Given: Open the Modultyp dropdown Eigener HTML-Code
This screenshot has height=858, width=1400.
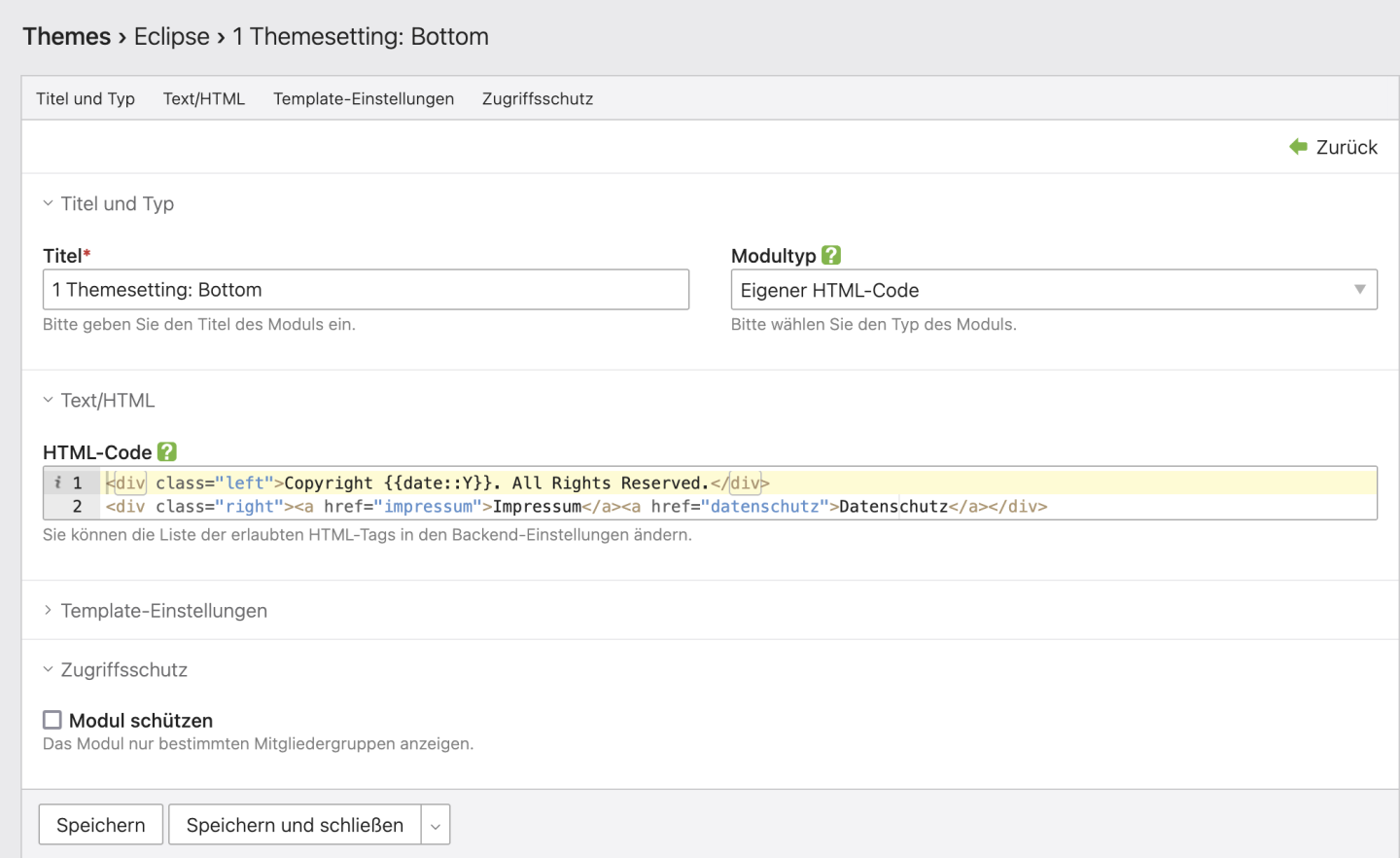Looking at the screenshot, I should tap(1053, 290).
